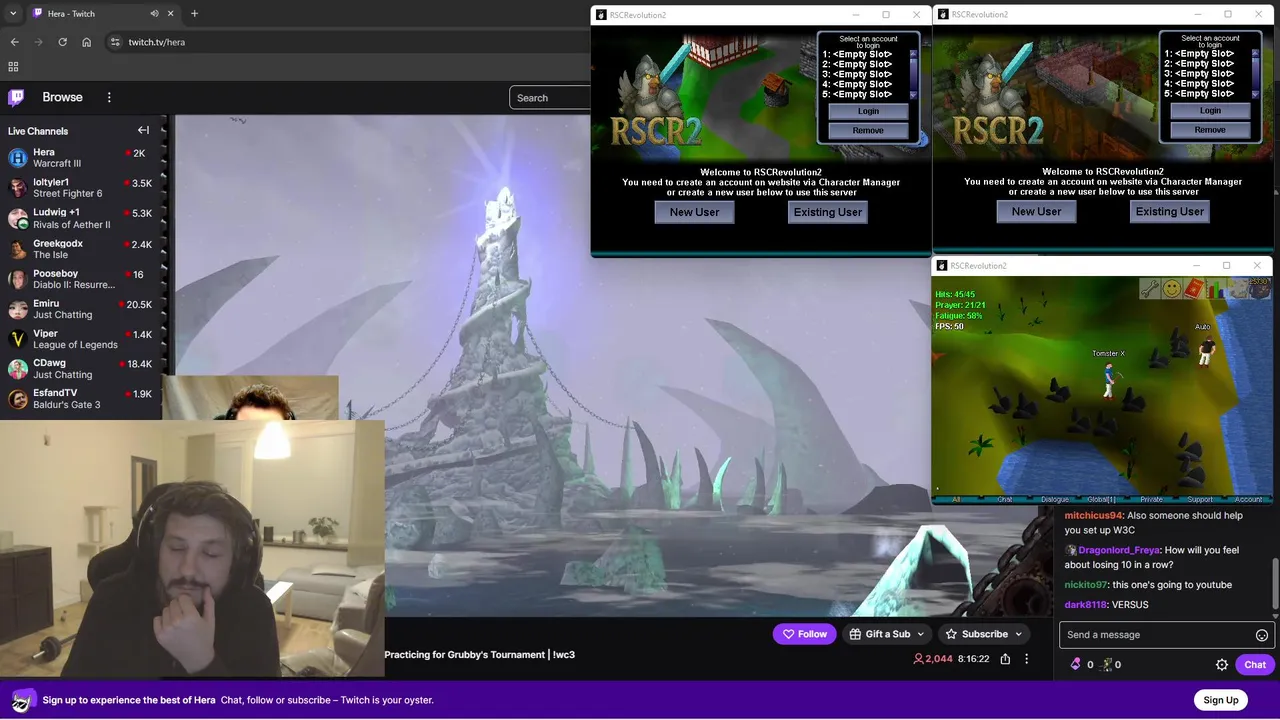Click Existing User in left RSCRevolution2 window
Viewport: 1280px width, 720px height.
click(827, 212)
